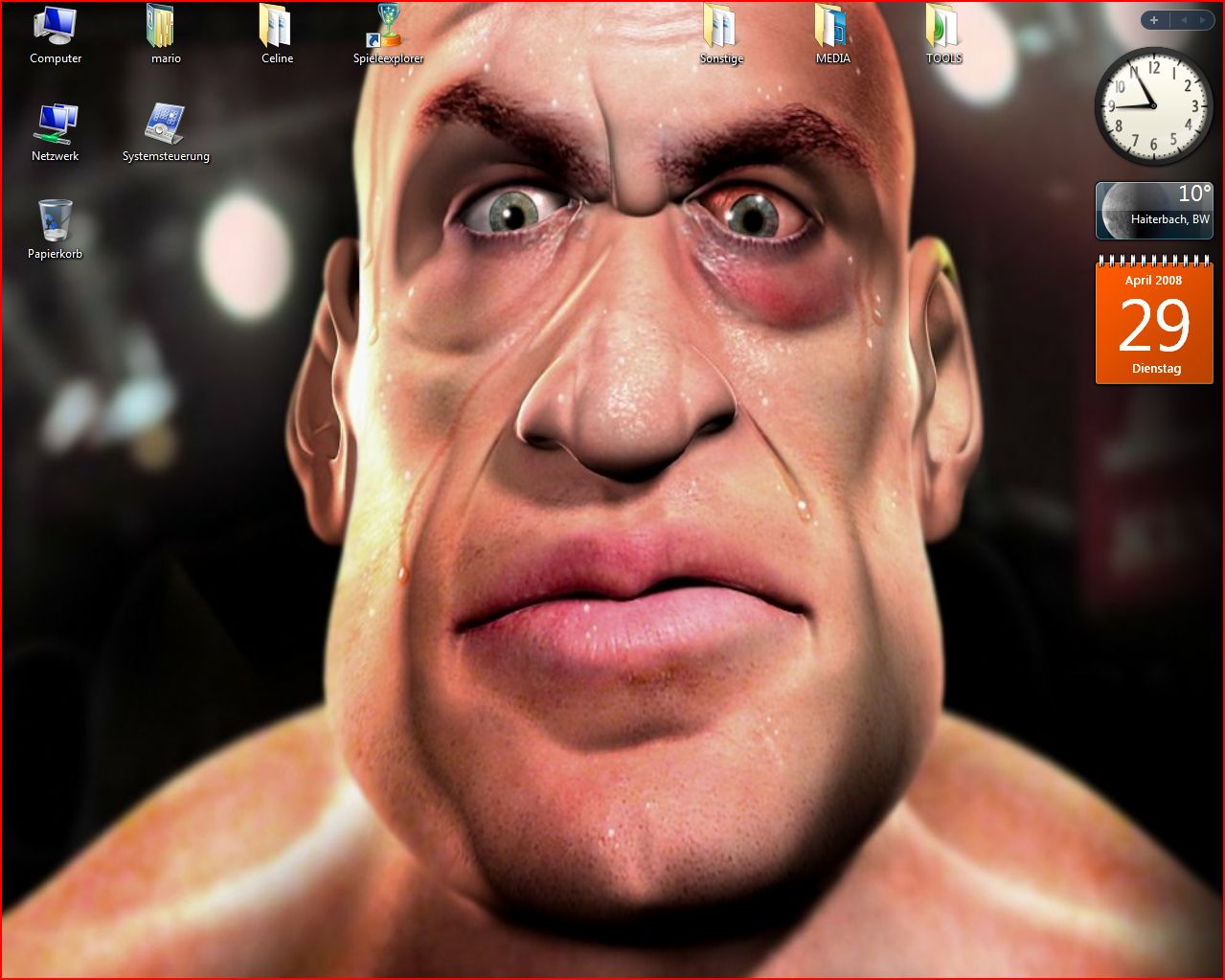Open the Computer desktop icon
Viewport: 1225px width, 980px height.
(55, 28)
